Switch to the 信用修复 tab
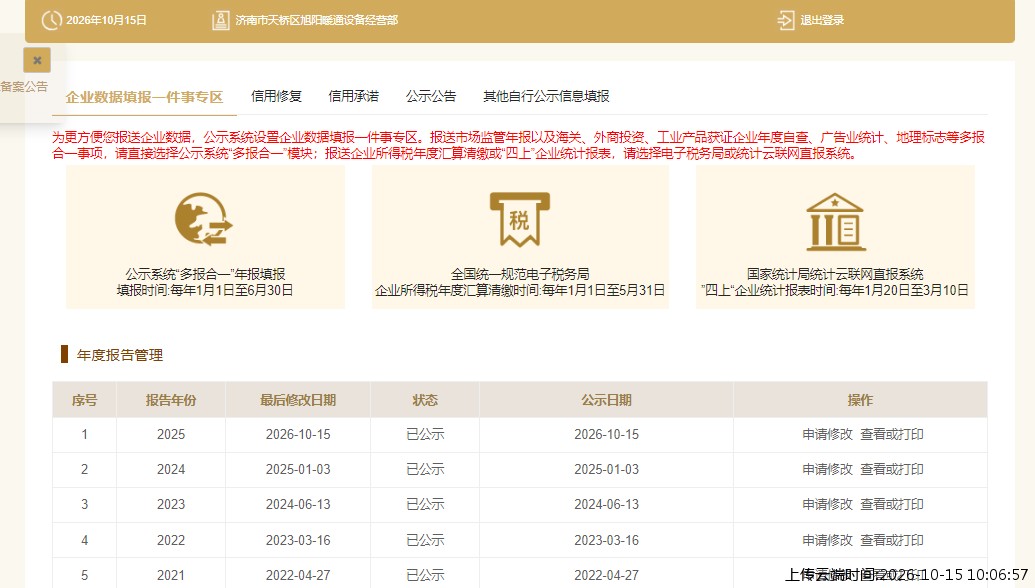Viewport: 1035px width, 588px height. (277, 96)
